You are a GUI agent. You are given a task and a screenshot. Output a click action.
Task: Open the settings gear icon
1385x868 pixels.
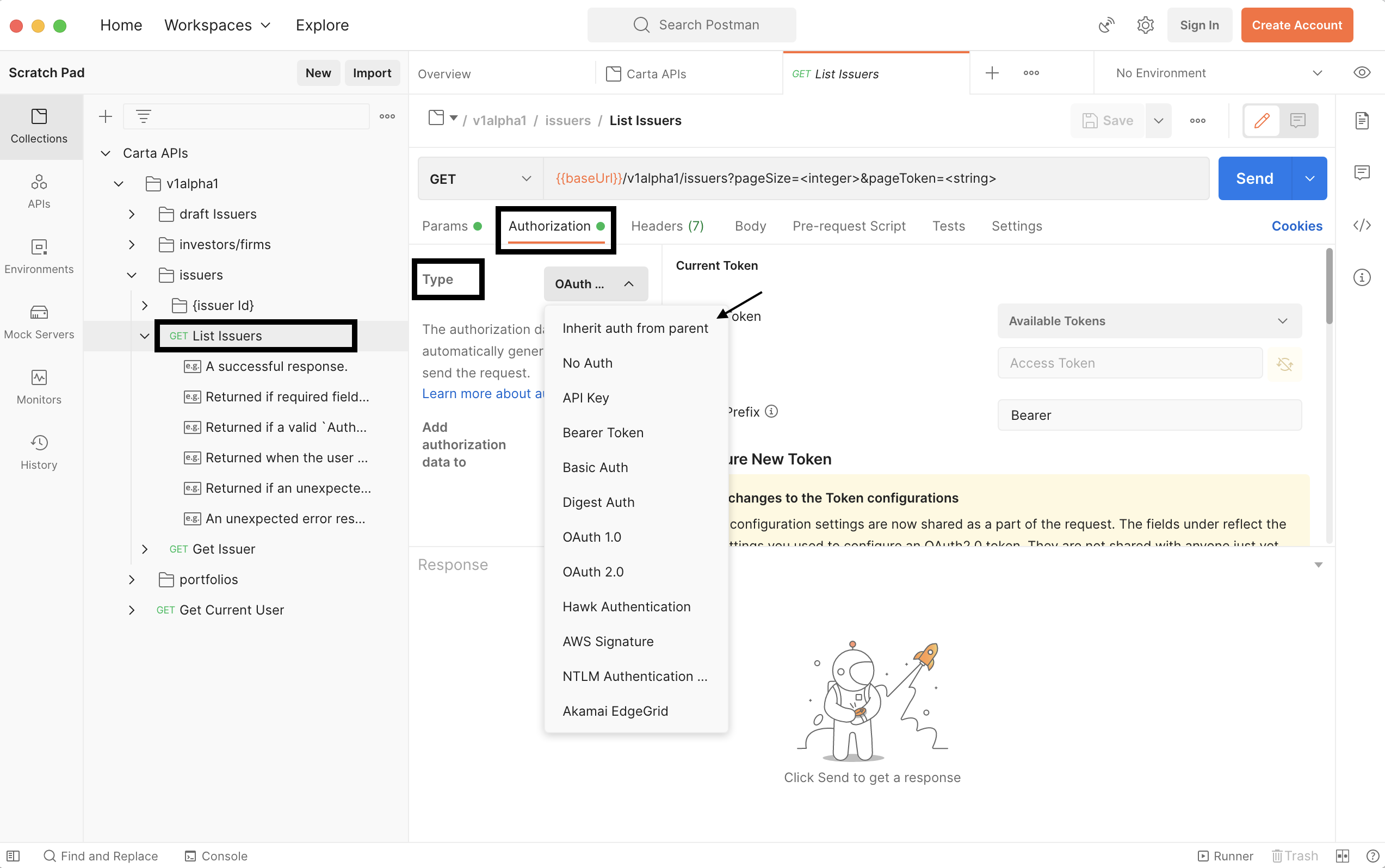(x=1145, y=25)
